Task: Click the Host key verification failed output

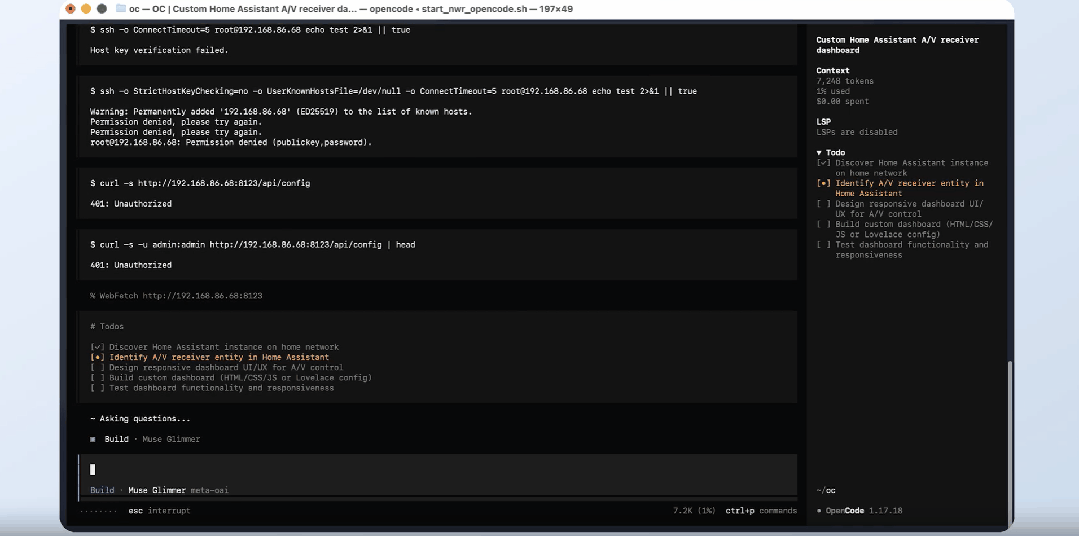Action: tap(159, 50)
